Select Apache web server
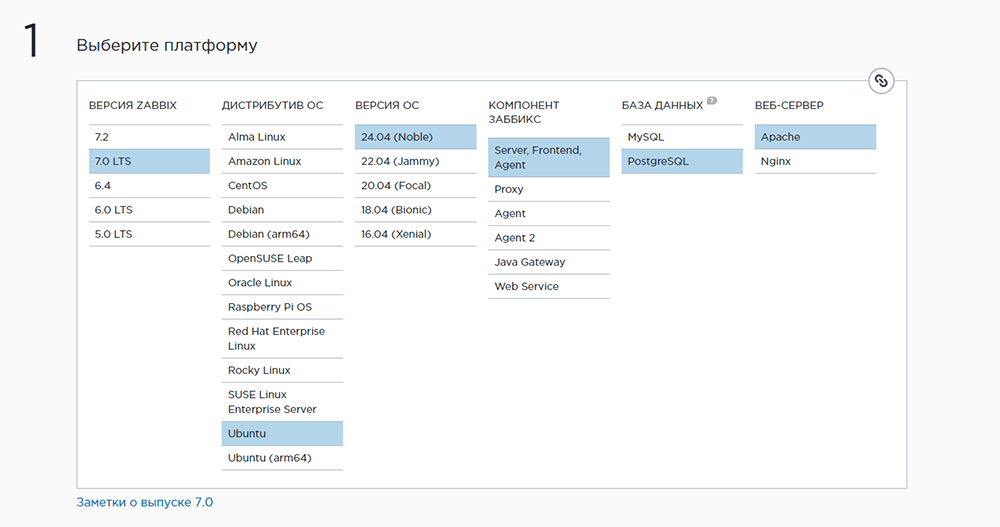This screenshot has height=527, width=1000. pyautogui.click(x=815, y=137)
